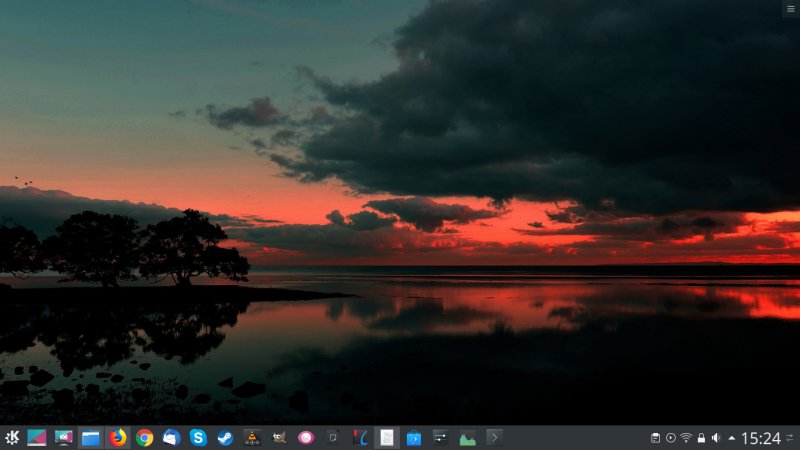This screenshot has height=450, width=800.
Task: Open the volume control in system tray
Action: (x=716, y=437)
